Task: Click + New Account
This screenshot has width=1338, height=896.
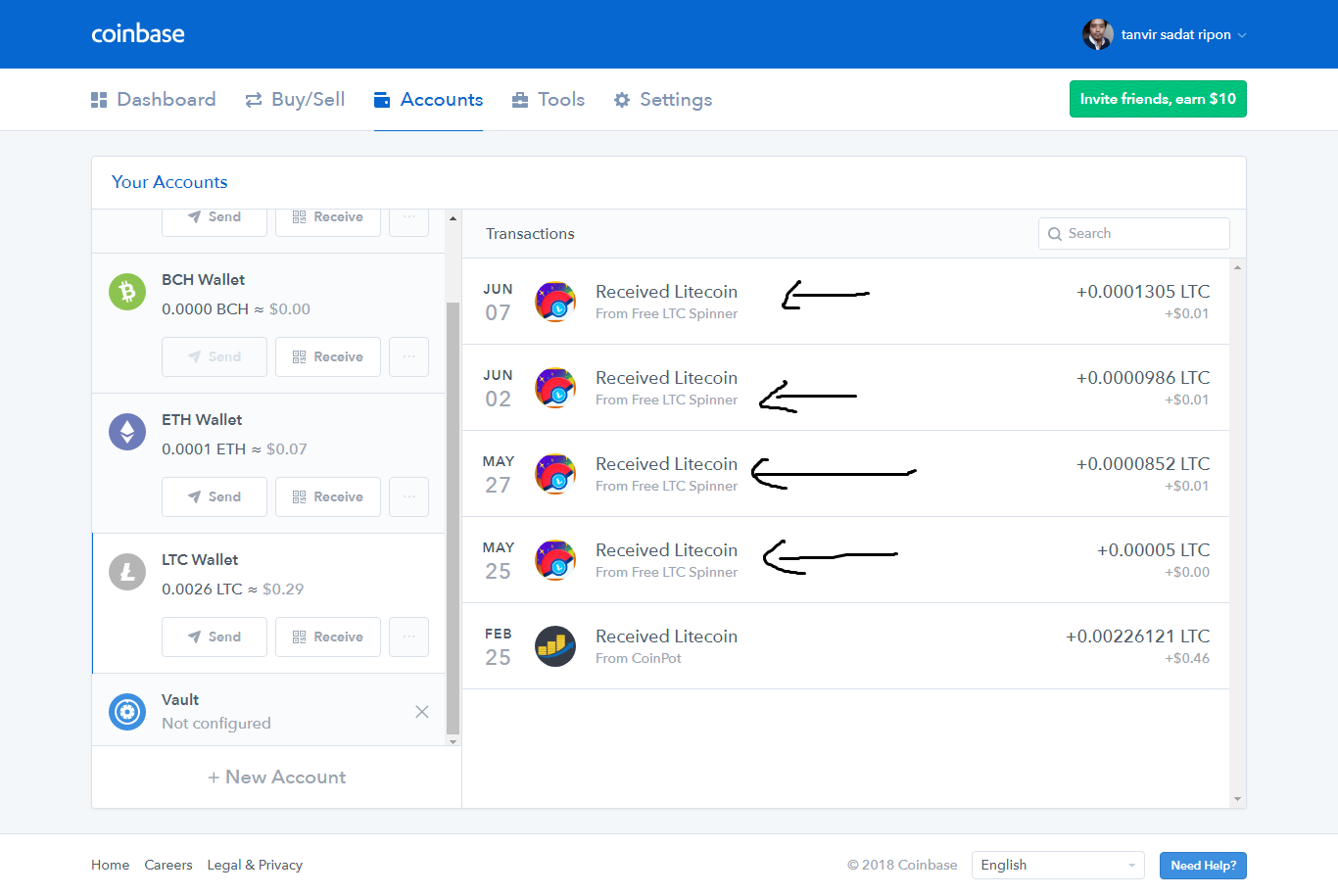Action: pos(277,778)
